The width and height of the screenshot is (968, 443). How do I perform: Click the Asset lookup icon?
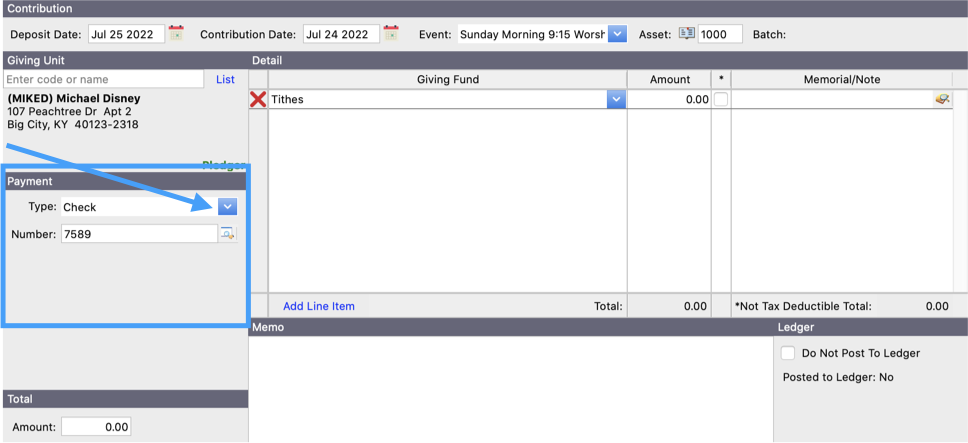[x=687, y=33]
